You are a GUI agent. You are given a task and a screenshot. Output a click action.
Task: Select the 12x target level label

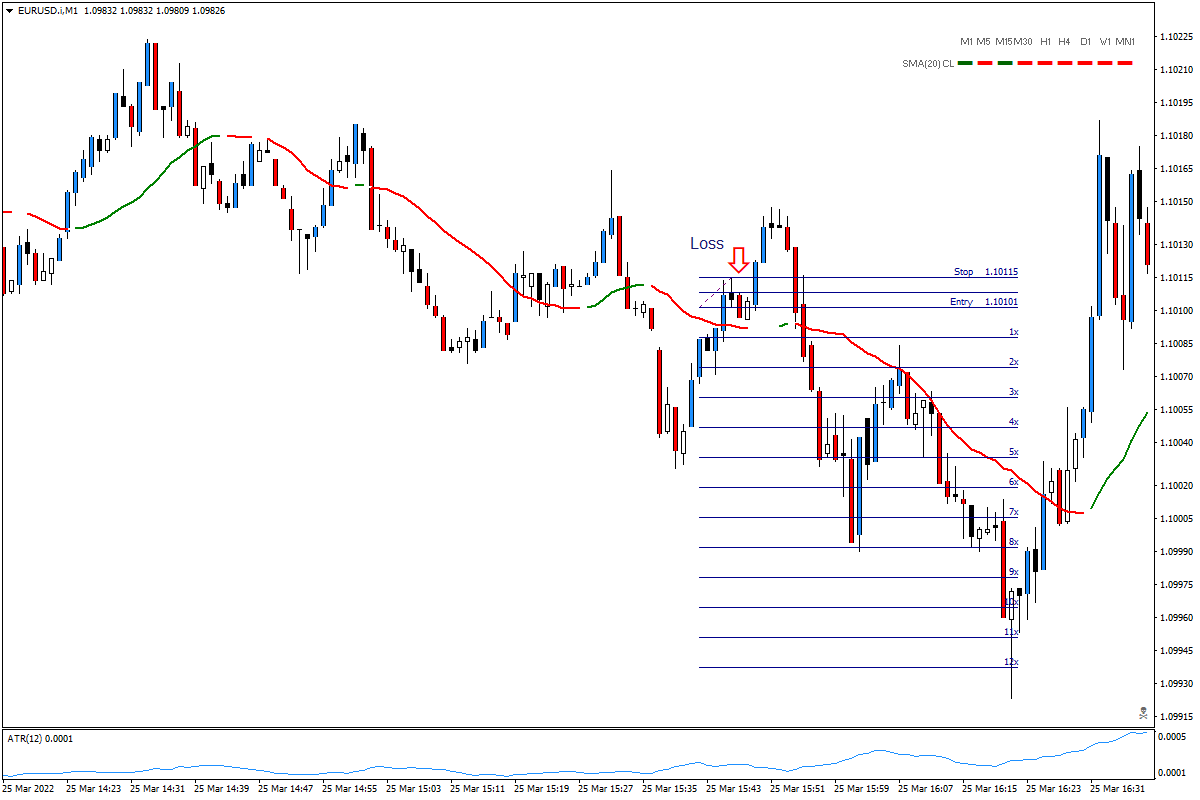point(1010,662)
